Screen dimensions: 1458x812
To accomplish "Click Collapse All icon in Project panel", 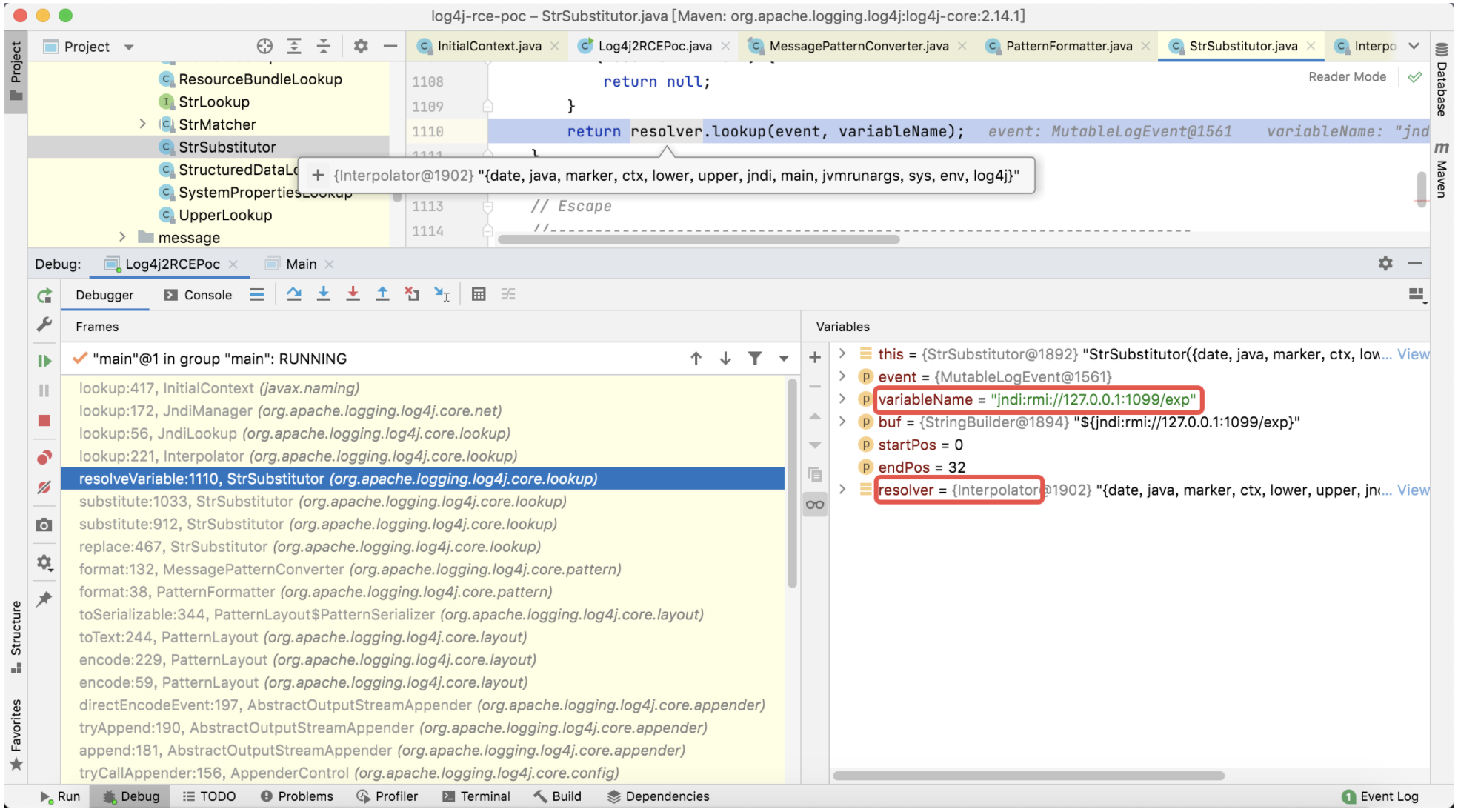I will (x=324, y=46).
